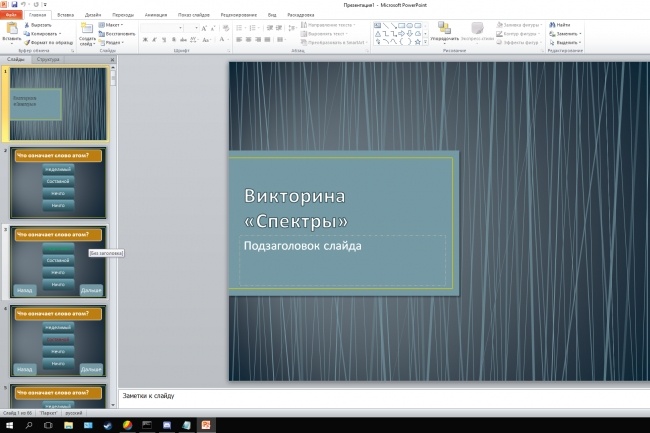This screenshot has width=650, height=433.
Task: Open the Раздел section dropdown
Action: [111, 42]
